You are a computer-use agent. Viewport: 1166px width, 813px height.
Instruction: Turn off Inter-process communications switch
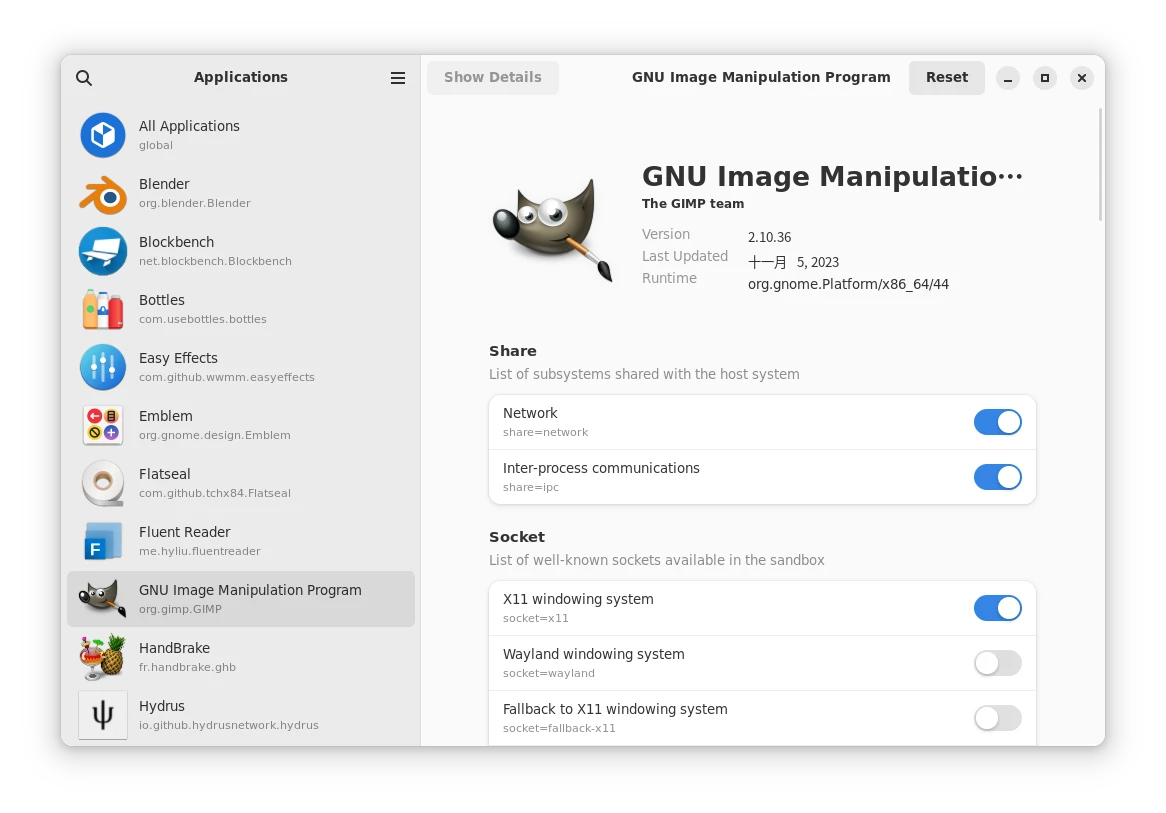pyautogui.click(x=997, y=477)
